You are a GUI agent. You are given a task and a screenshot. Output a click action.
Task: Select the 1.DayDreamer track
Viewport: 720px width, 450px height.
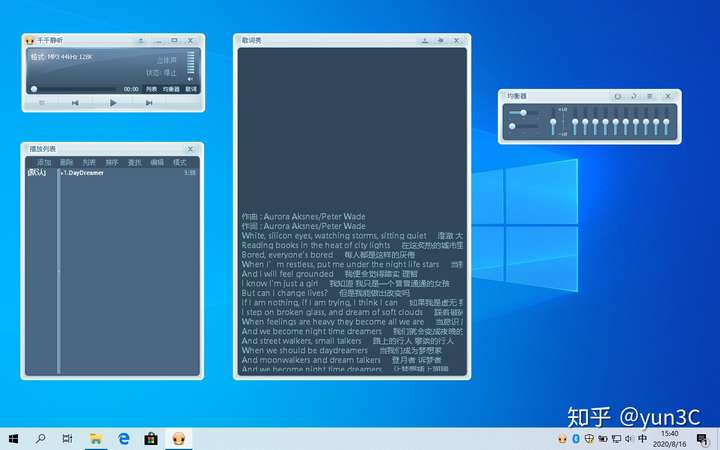pos(83,173)
